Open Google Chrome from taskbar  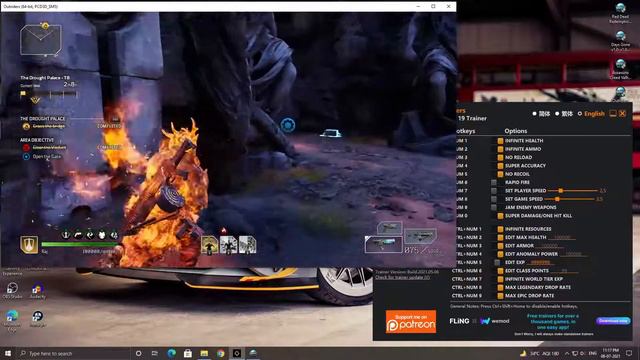(221, 353)
